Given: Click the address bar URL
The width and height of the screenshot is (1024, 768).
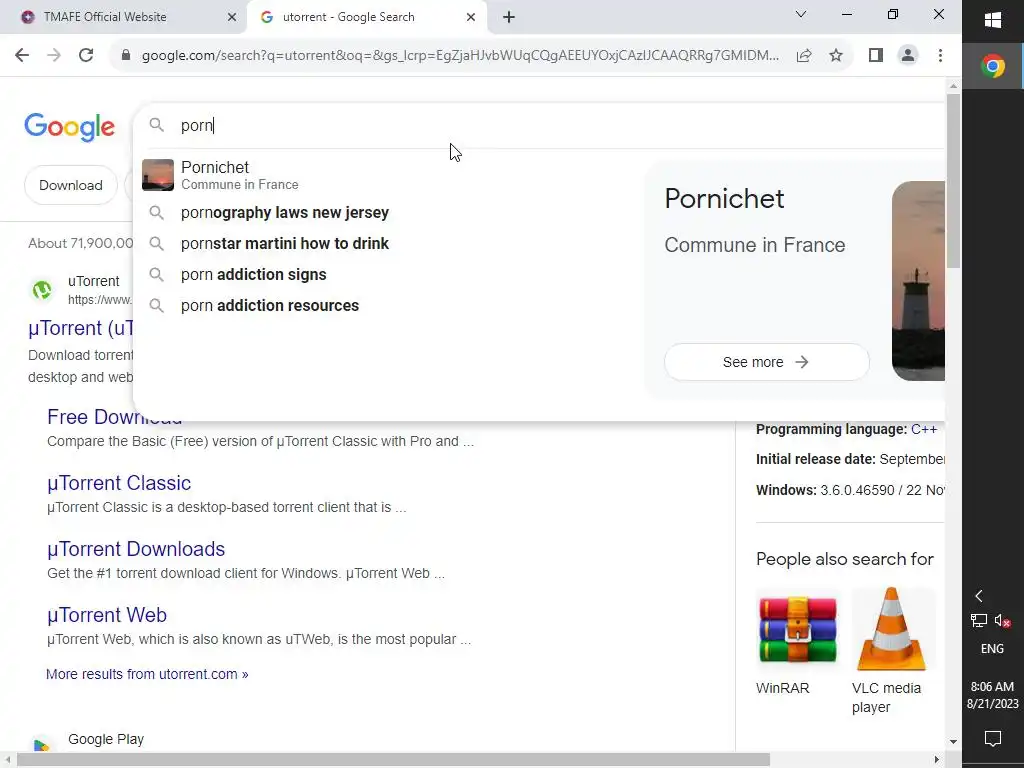Looking at the screenshot, I should pyautogui.click(x=460, y=56).
